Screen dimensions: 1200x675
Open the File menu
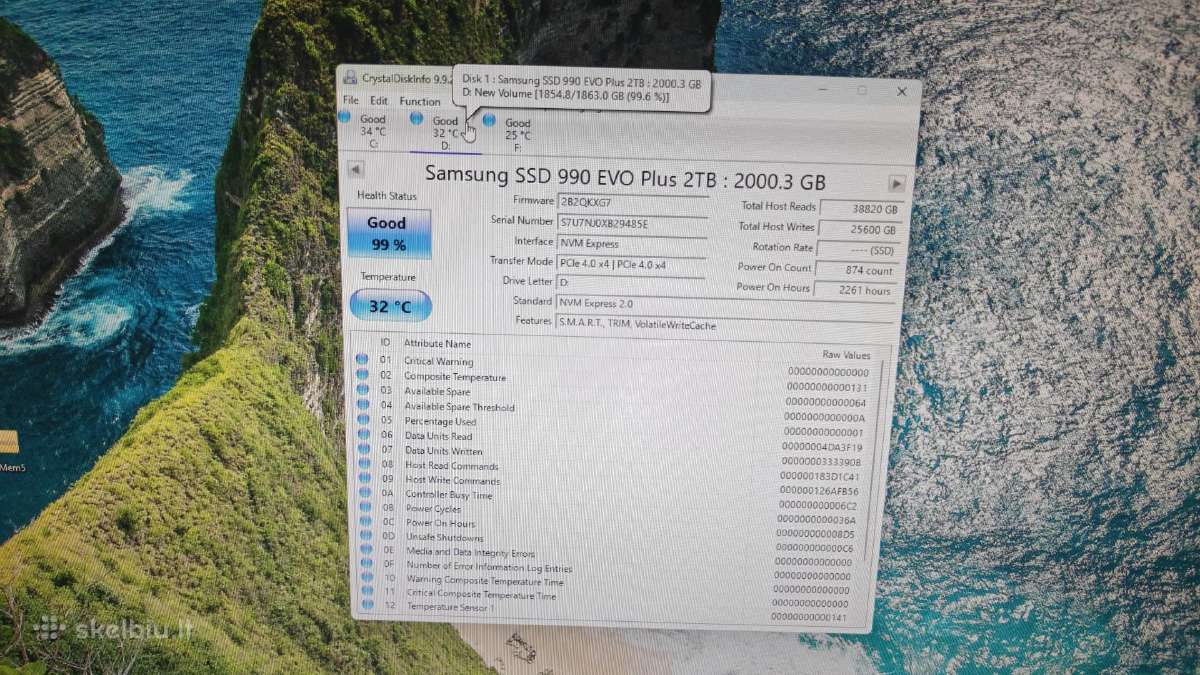[350, 100]
